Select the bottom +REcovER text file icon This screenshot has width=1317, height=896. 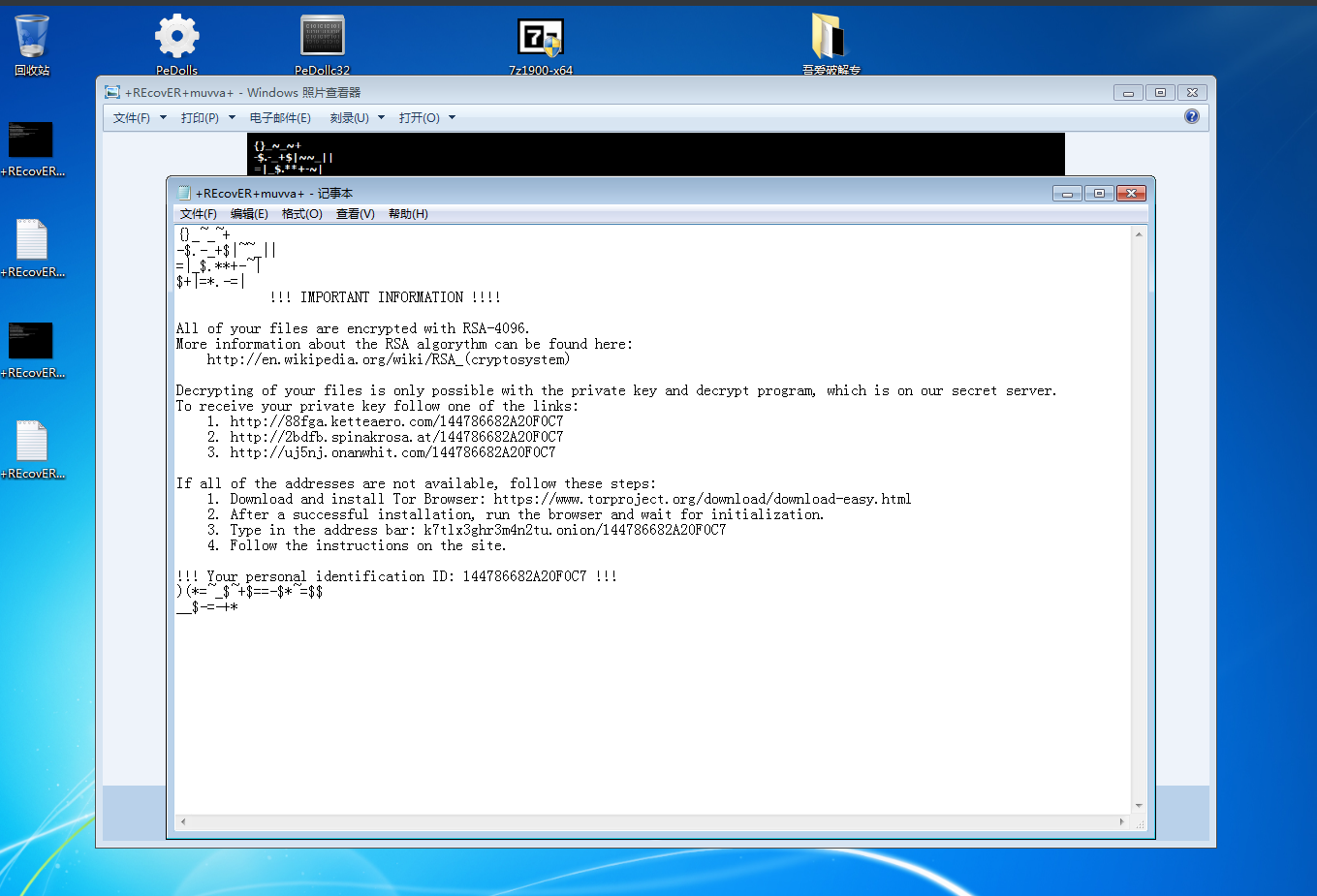point(31,443)
